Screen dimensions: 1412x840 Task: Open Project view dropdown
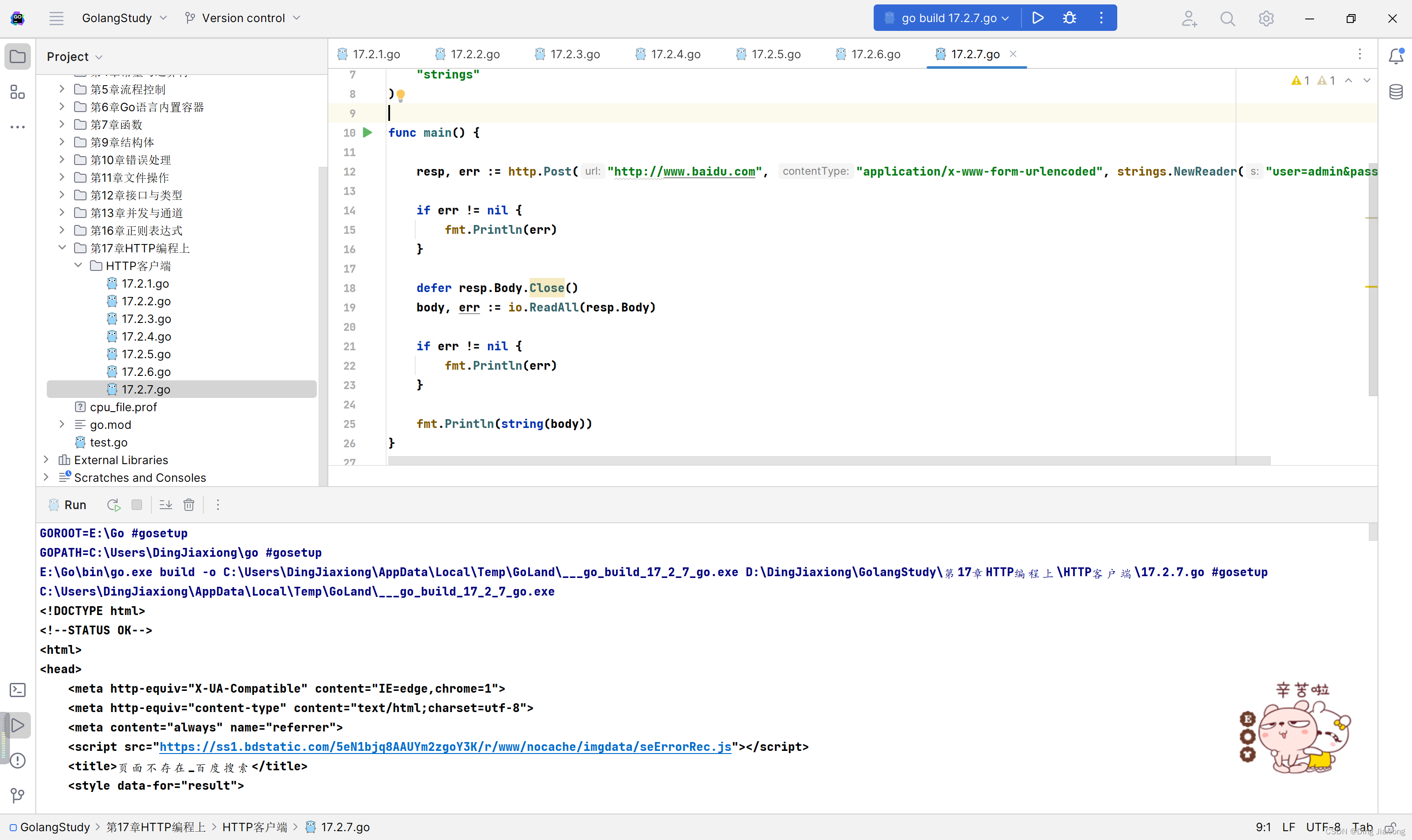click(74, 56)
